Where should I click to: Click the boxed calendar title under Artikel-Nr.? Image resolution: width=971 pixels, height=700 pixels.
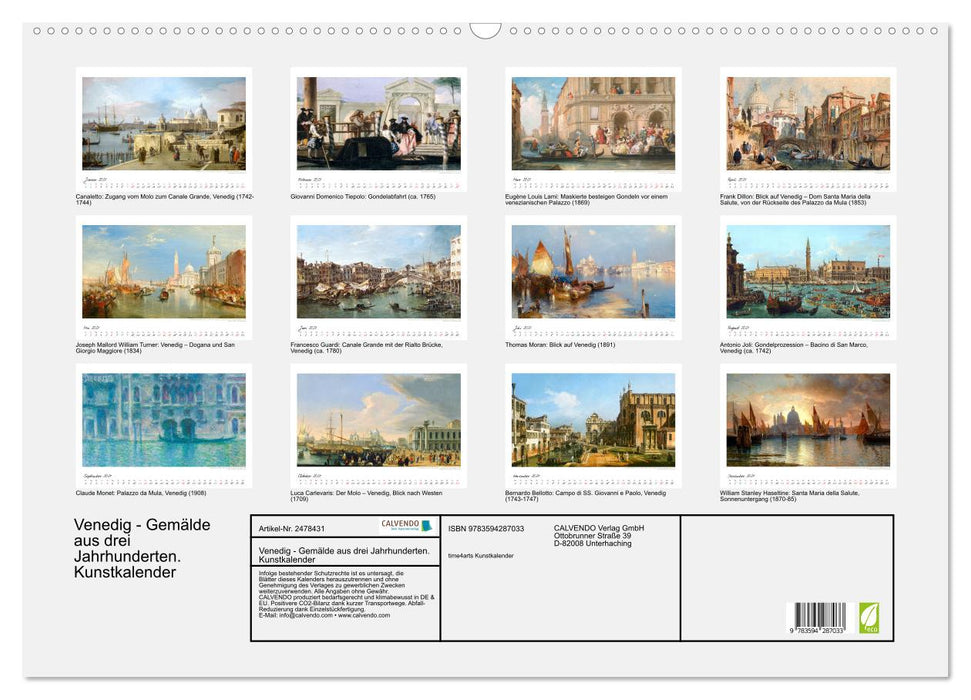344,554
